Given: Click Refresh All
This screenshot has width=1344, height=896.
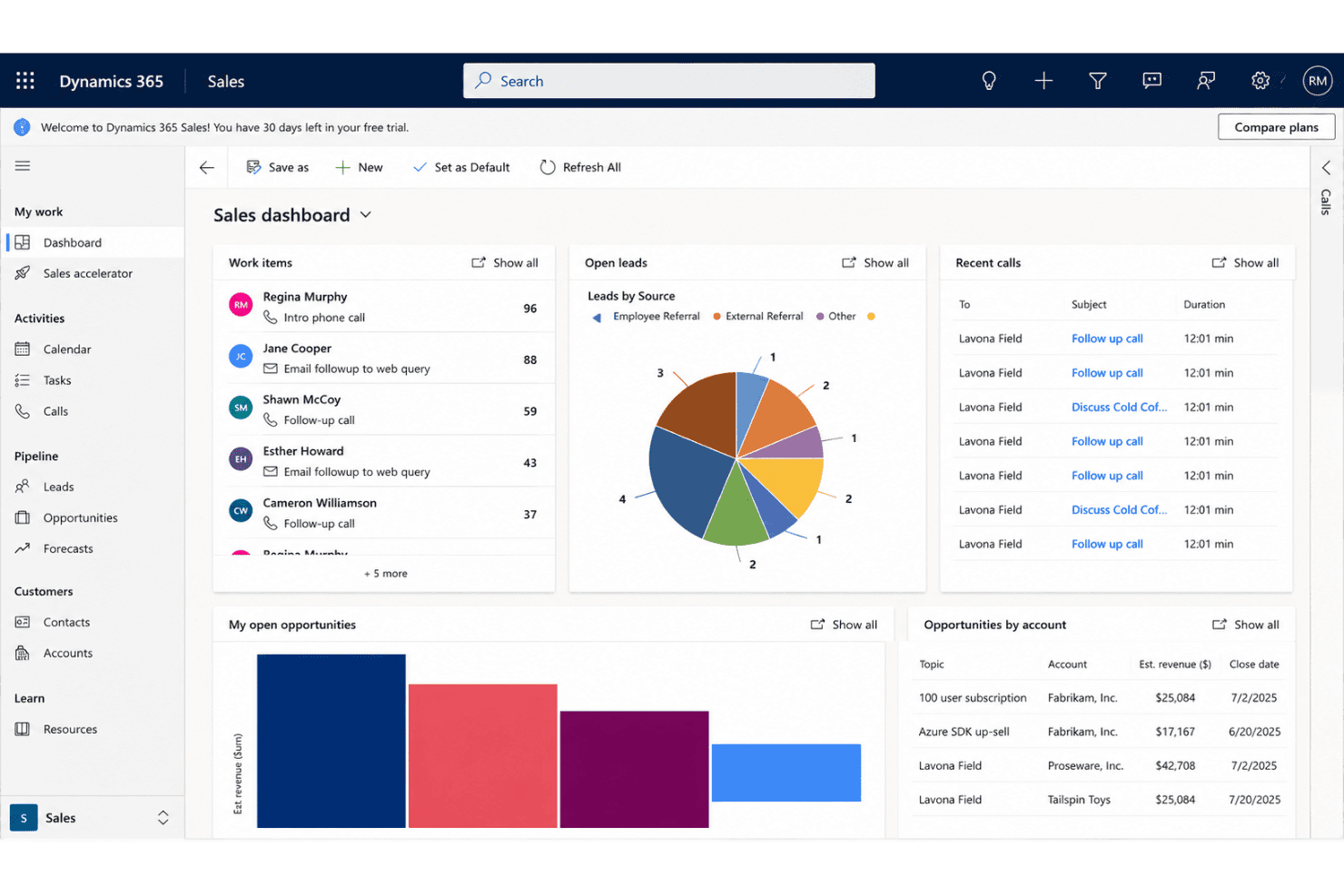Looking at the screenshot, I should pyautogui.click(x=580, y=167).
